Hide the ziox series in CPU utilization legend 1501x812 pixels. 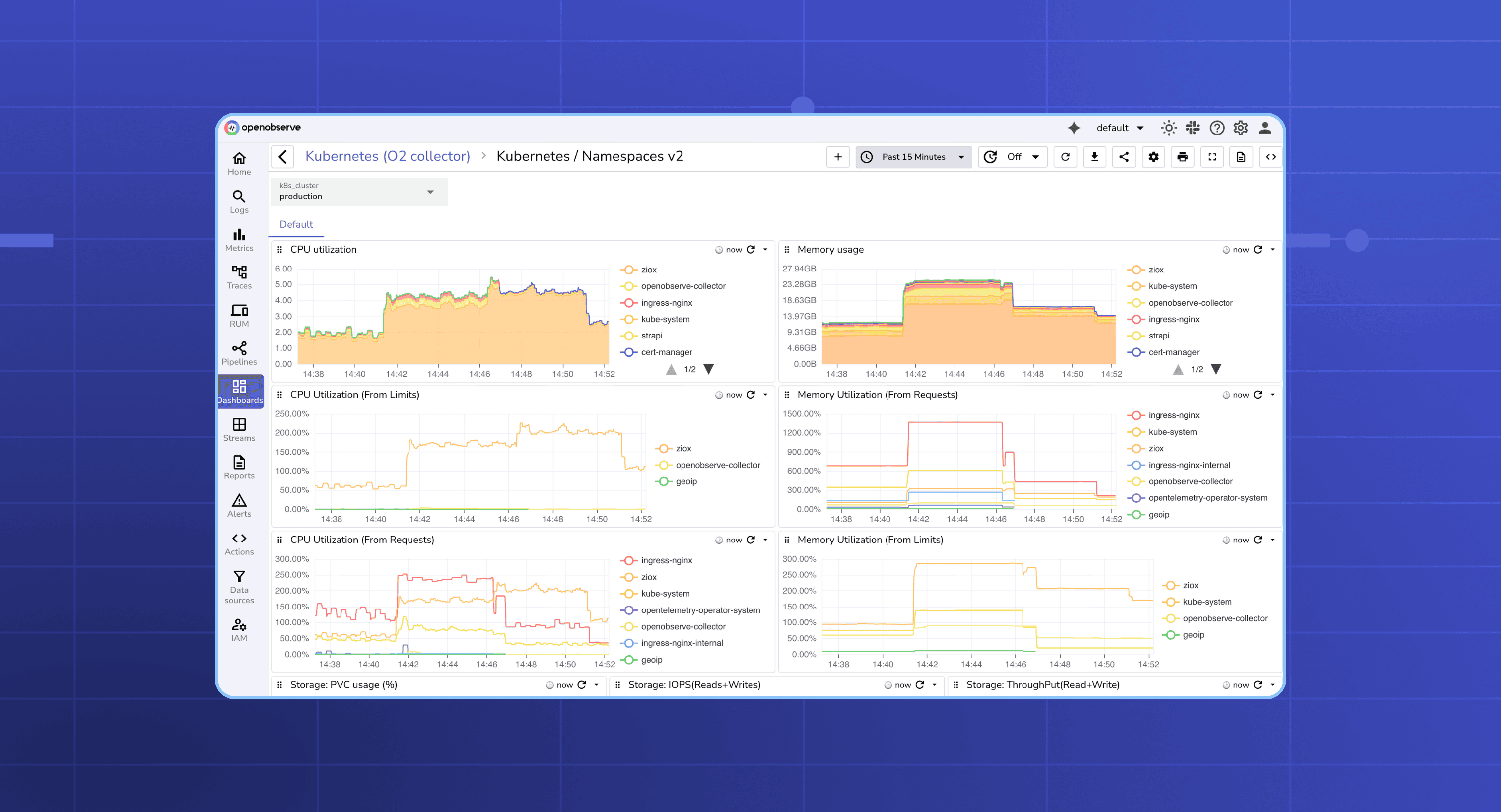[649, 269]
